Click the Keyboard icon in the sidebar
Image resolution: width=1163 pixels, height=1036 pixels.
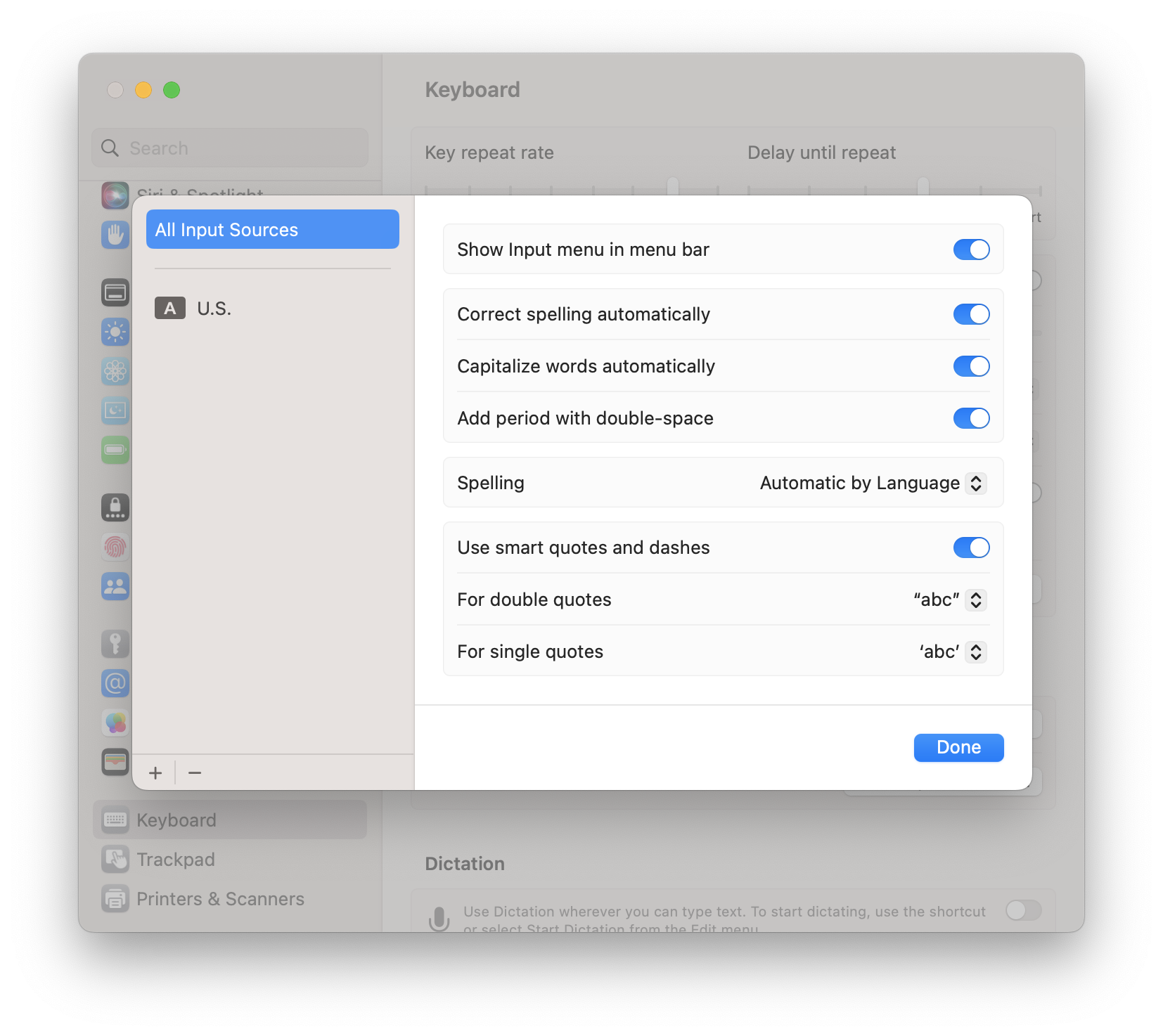click(x=115, y=820)
